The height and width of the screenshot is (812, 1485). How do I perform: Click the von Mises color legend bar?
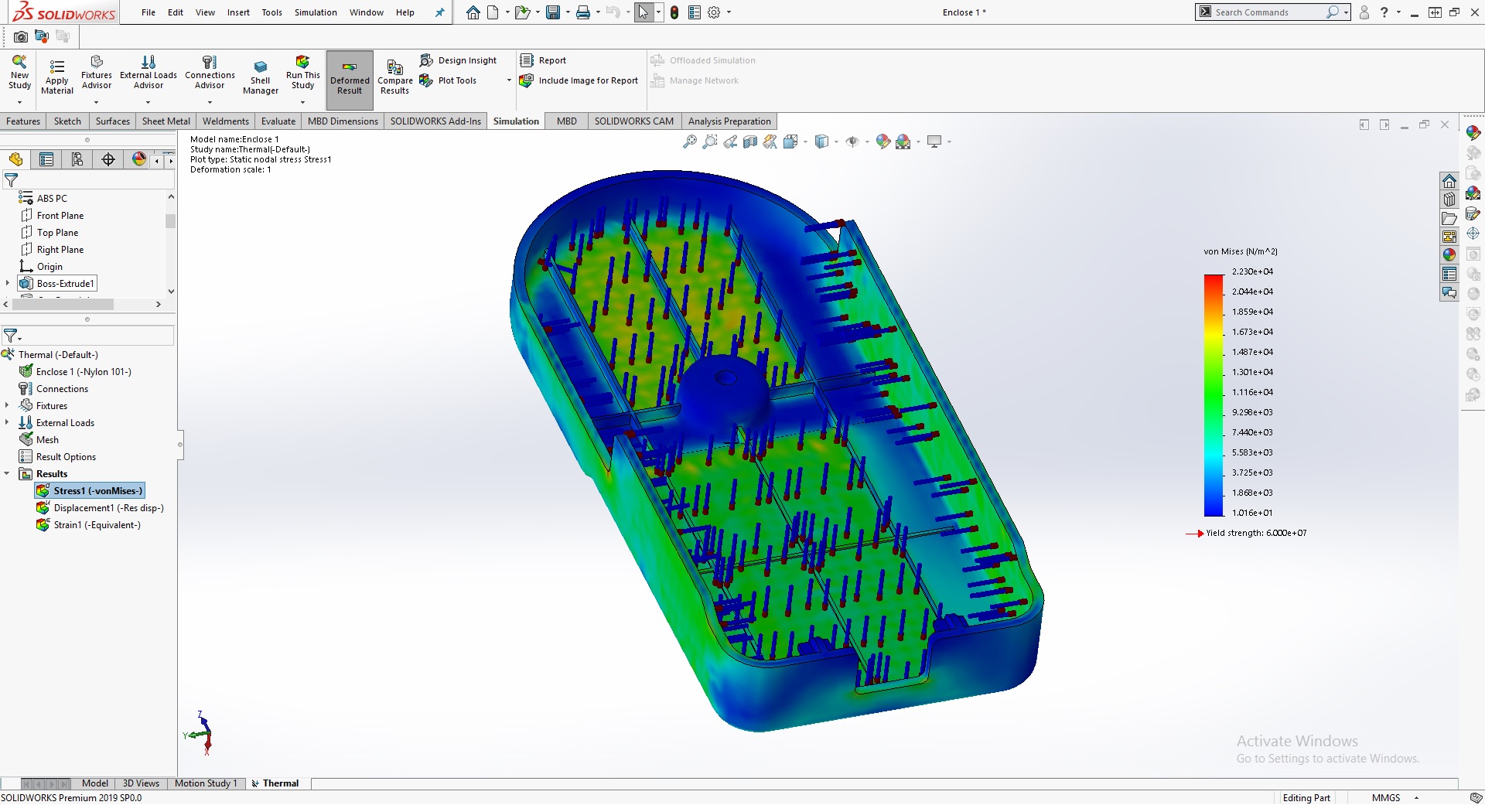(1213, 394)
